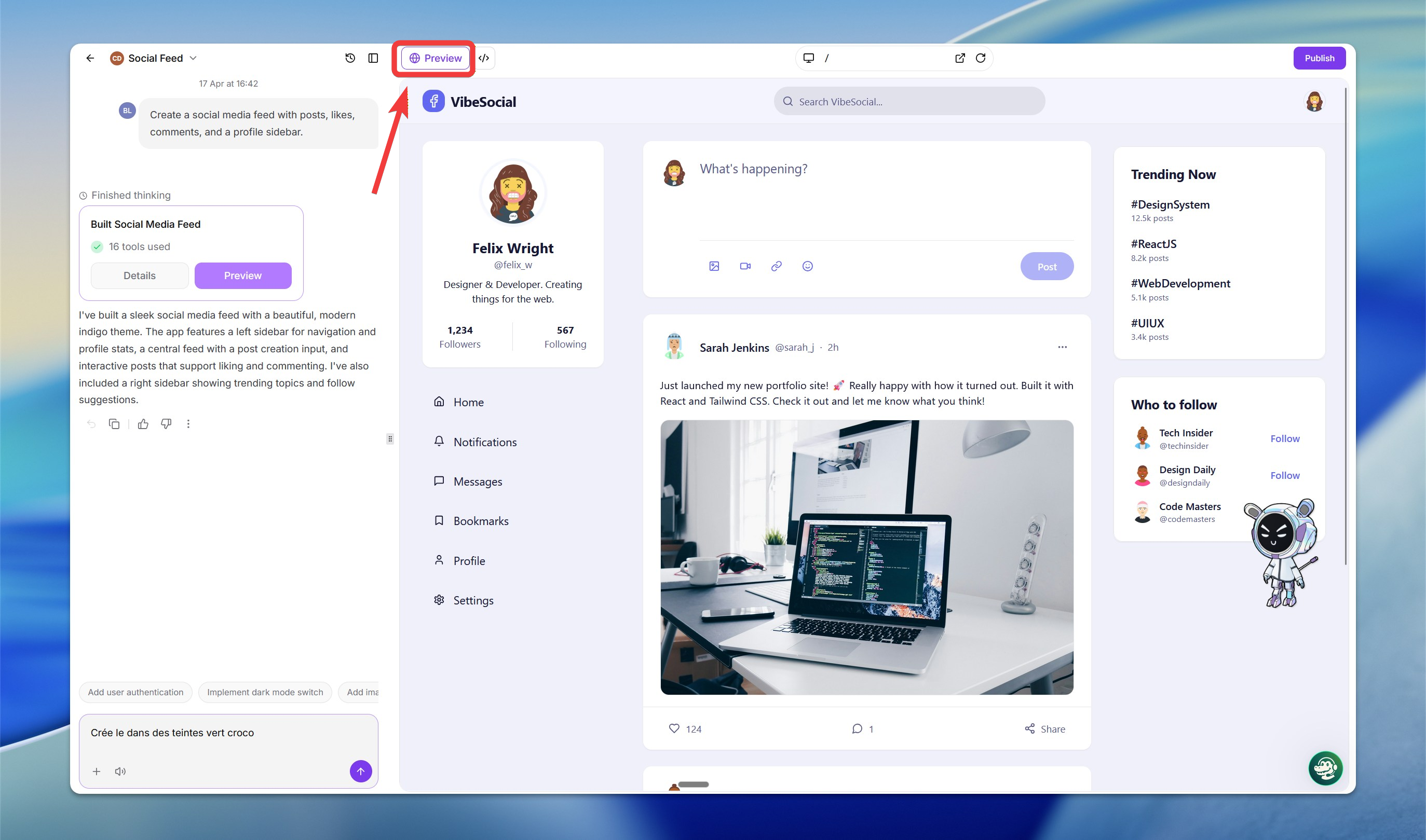Follow Design Daily
This screenshot has width=1426, height=840.
pos(1284,475)
